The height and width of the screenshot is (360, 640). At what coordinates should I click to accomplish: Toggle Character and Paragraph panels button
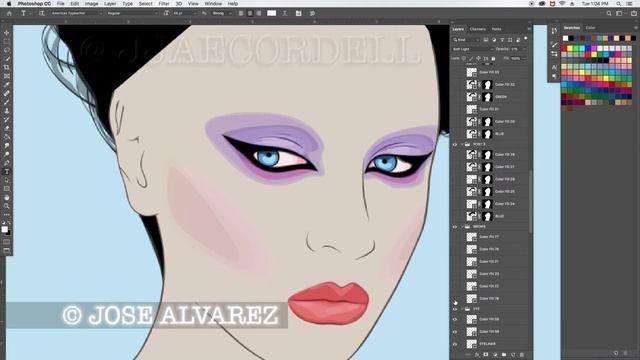tap(298, 13)
